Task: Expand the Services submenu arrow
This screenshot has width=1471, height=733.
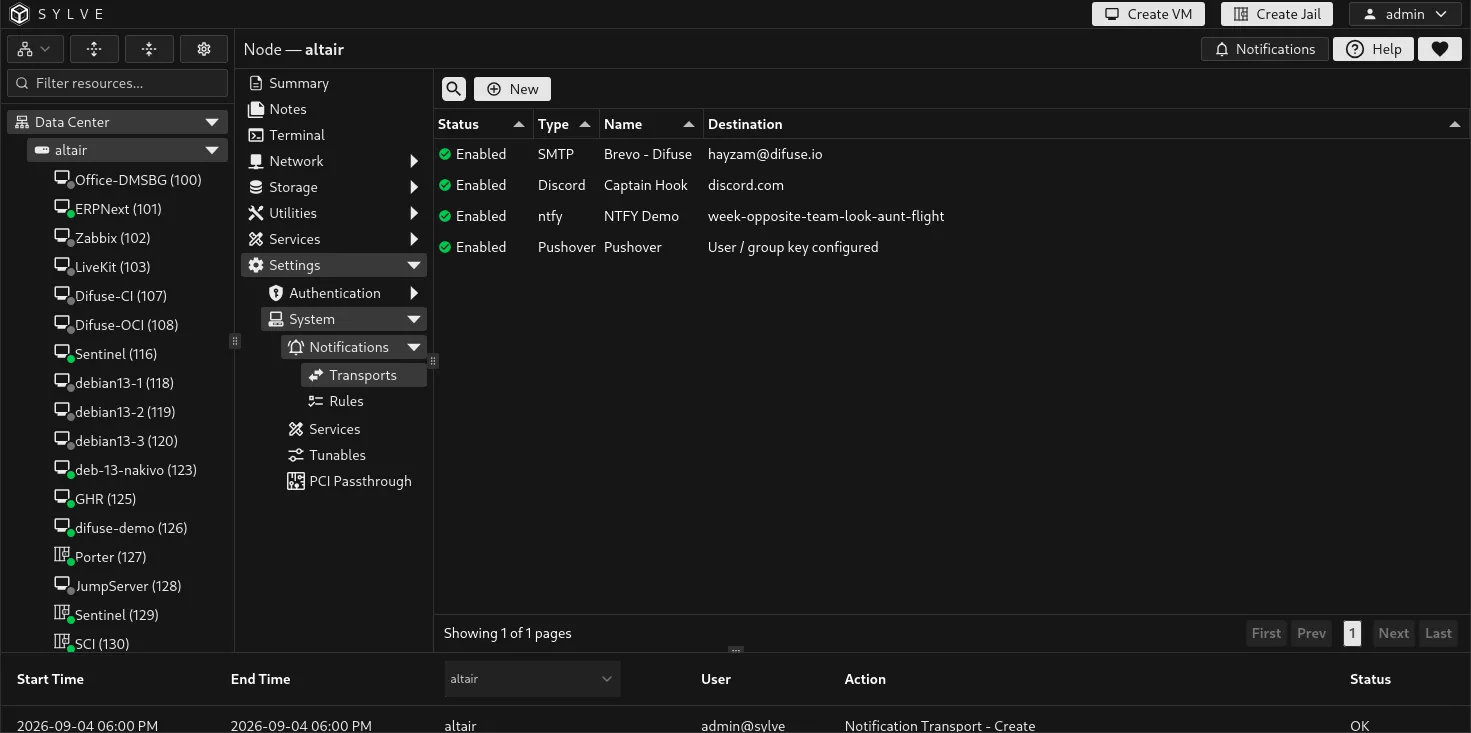Action: [414, 239]
